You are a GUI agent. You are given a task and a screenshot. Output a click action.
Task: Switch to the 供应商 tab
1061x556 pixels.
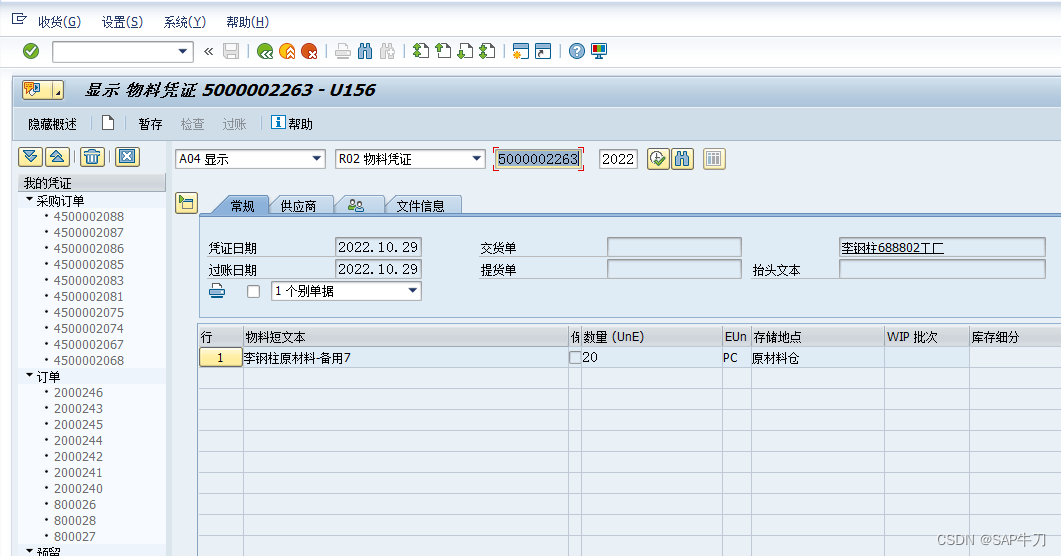(x=298, y=206)
